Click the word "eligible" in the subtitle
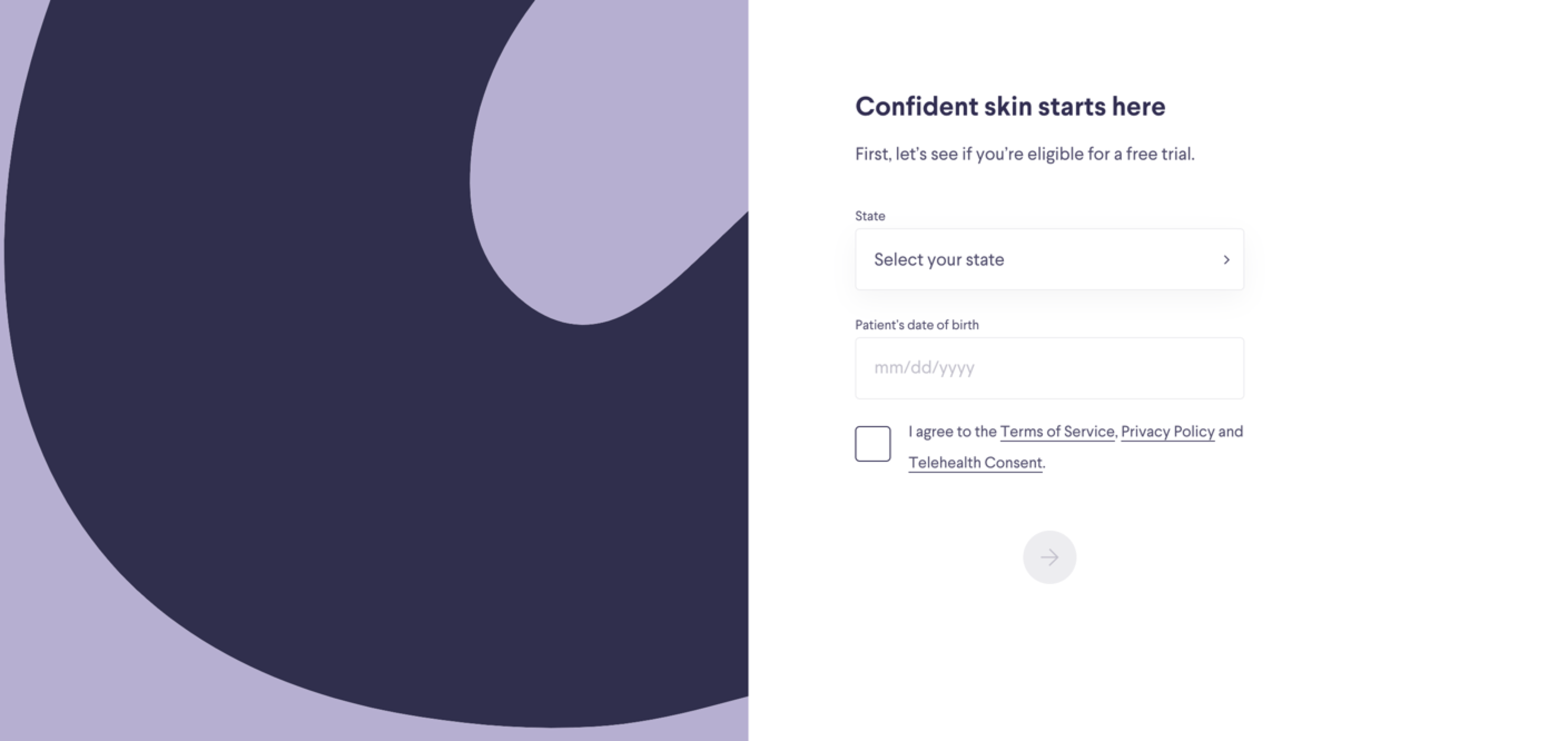This screenshot has width=1568, height=741. (x=1056, y=154)
